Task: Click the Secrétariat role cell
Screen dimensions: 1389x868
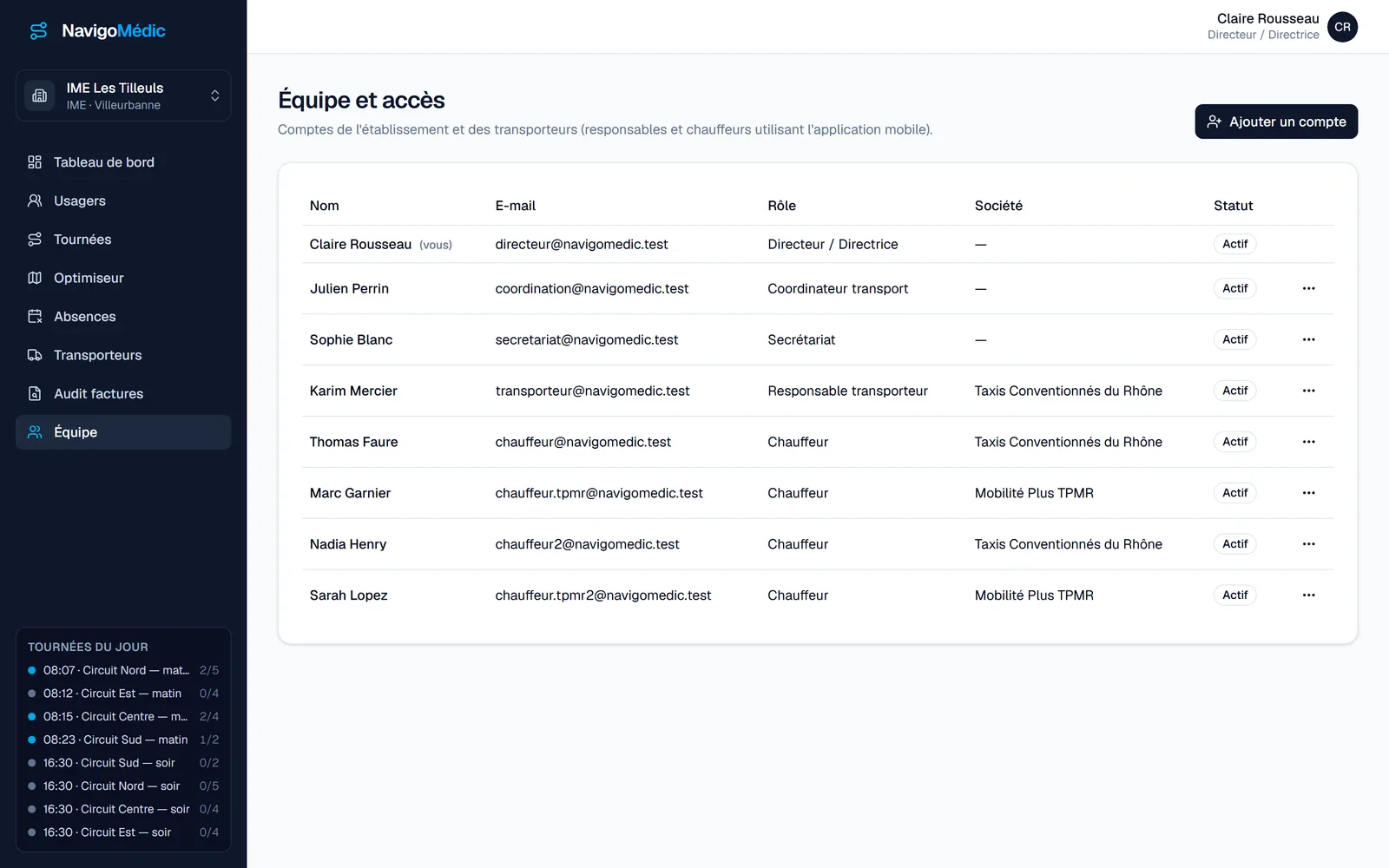Action: pos(801,339)
